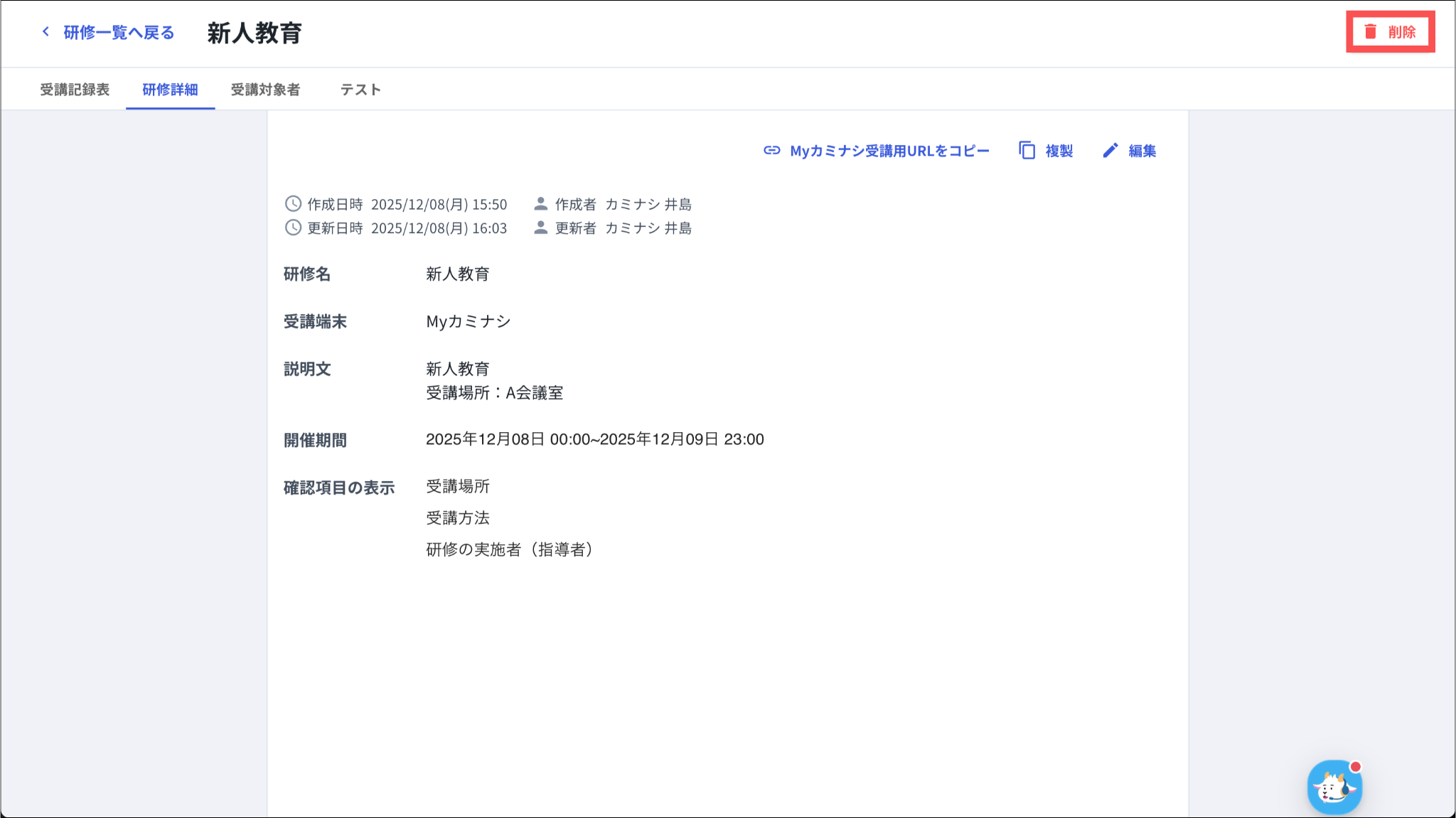Return via 研修一覧へ戻る link
The width and height of the screenshot is (1456, 818).
pos(119,33)
